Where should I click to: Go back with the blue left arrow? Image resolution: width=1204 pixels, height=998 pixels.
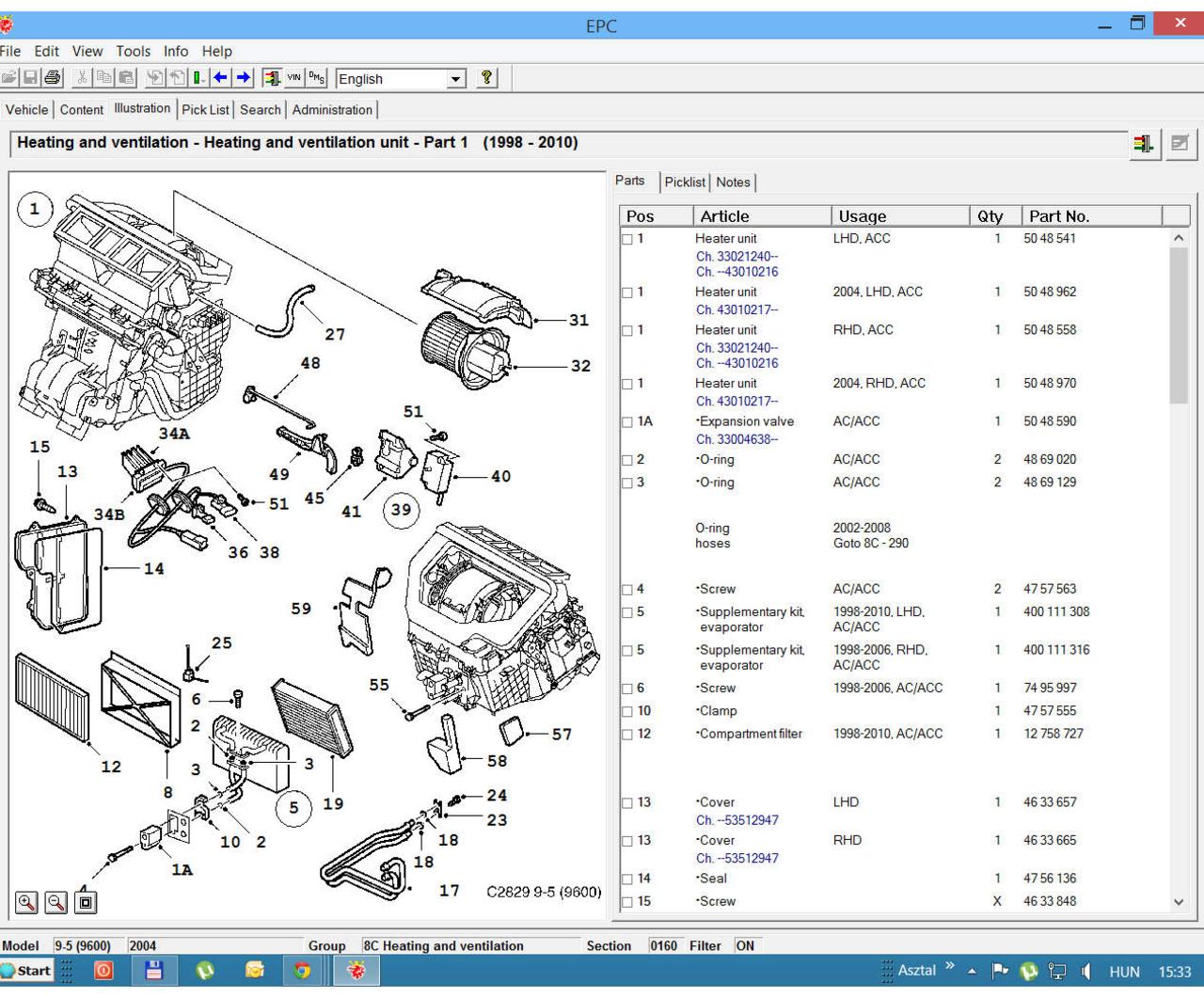tap(220, 78)
